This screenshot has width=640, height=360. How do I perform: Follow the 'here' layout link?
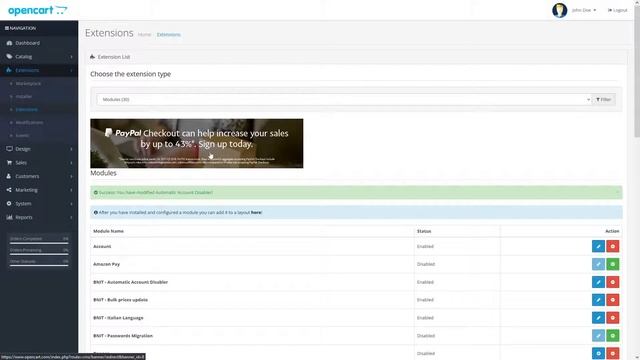coord(256,212)
